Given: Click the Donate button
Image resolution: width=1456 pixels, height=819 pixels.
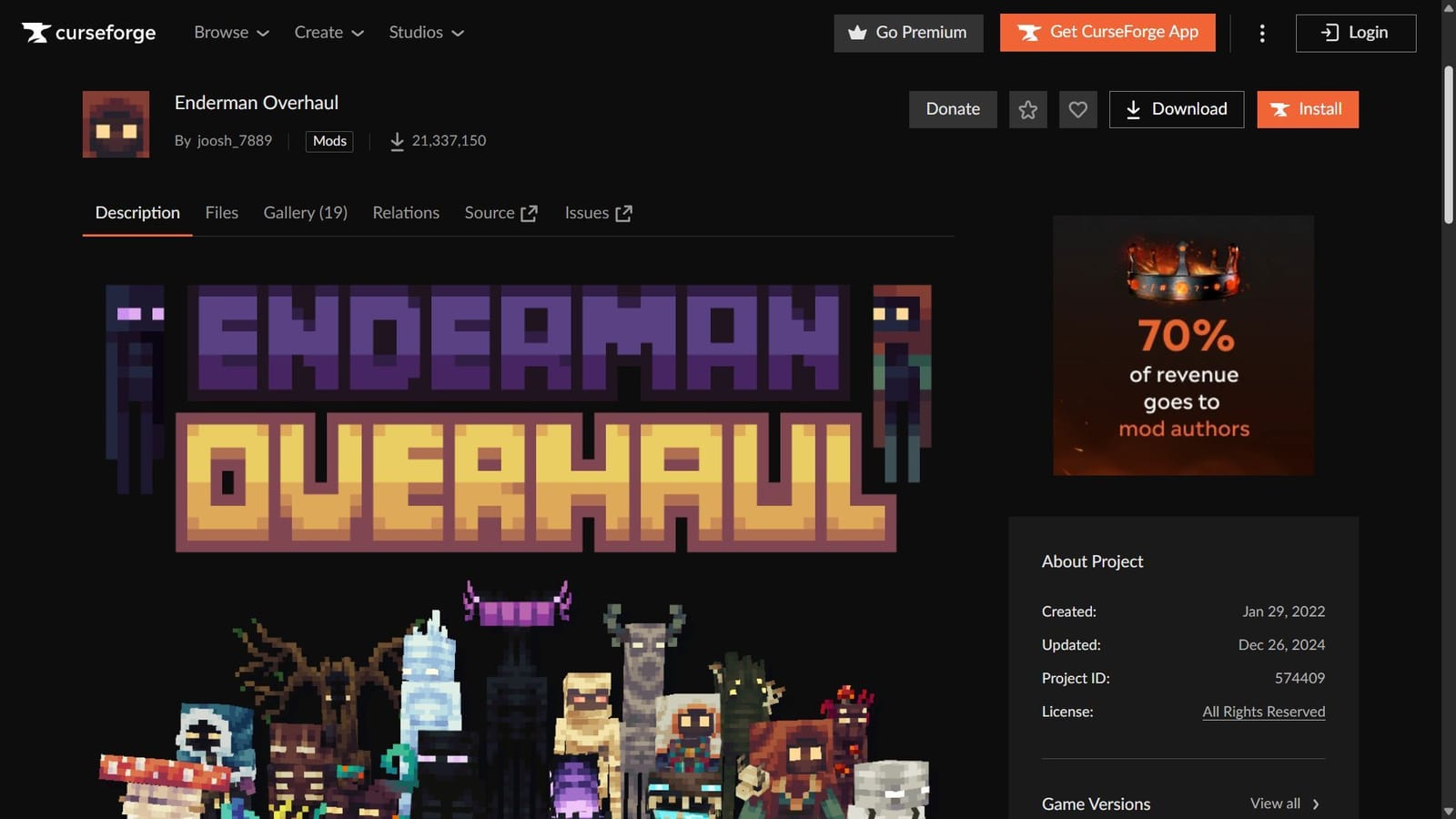Looking at the screenshot, I should pos(953,109).
